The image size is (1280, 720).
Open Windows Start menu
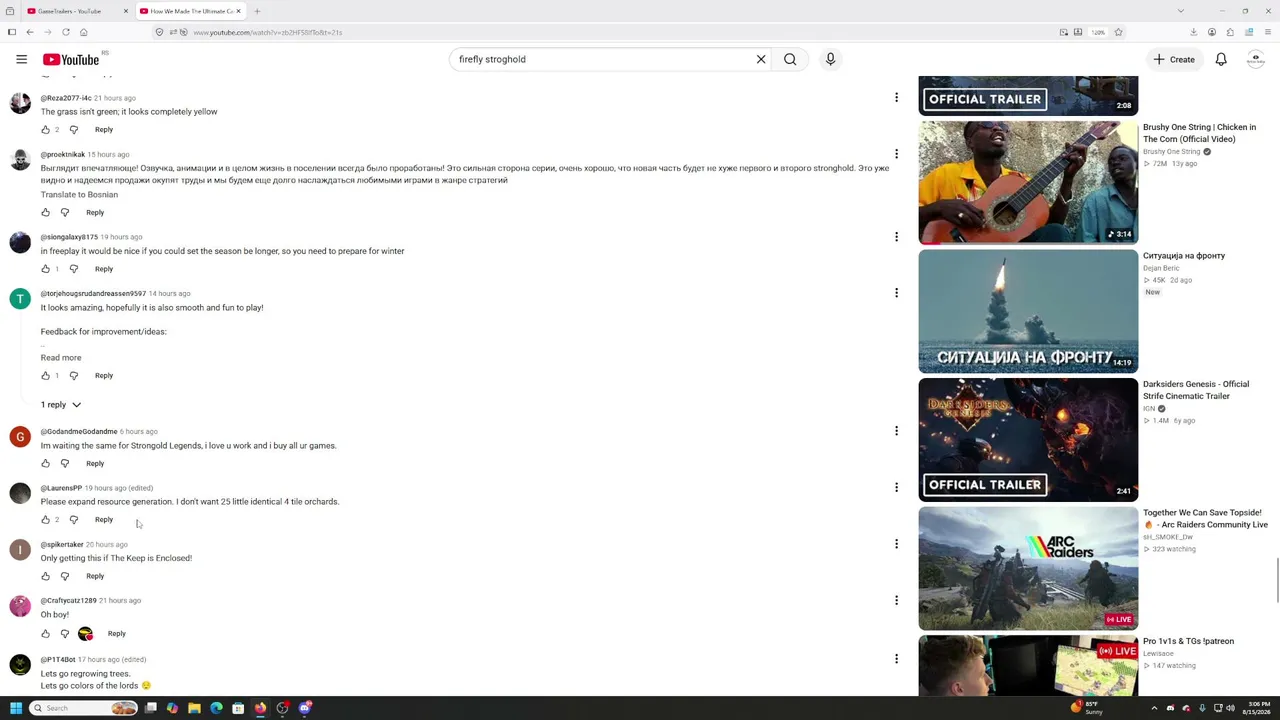[x=15, y=708]
